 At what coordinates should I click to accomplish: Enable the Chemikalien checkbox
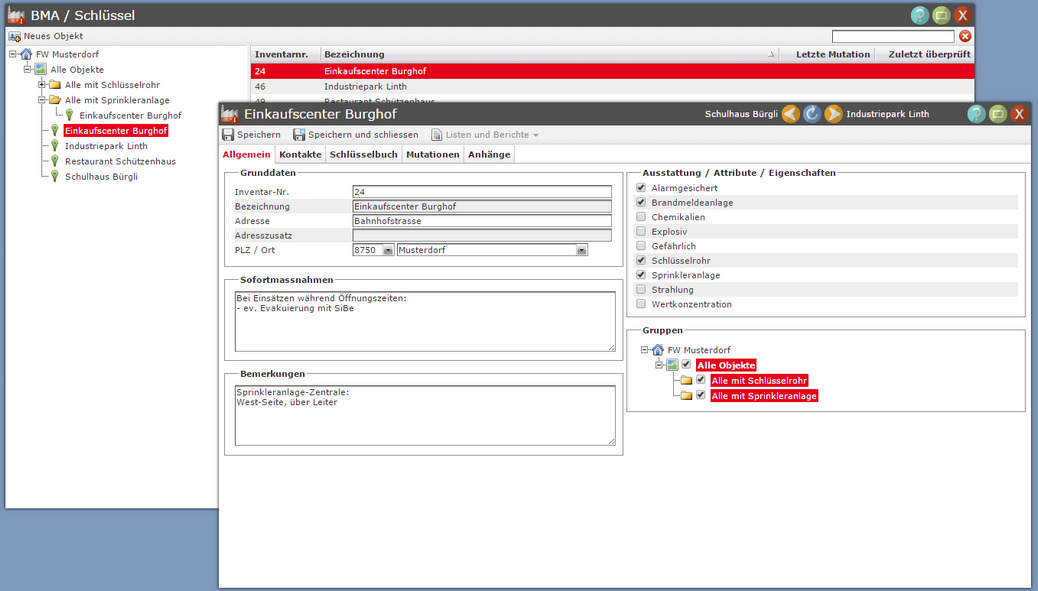[x=641, y=217]
